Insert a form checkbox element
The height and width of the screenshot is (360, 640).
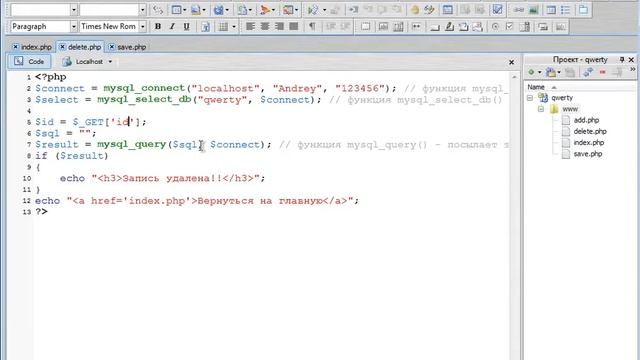point(509,27)
